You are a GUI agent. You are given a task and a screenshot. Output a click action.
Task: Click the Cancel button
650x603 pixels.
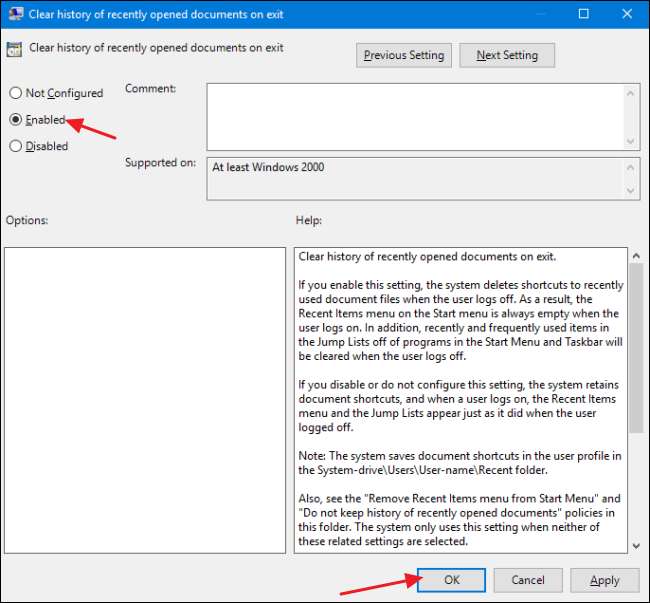(528, 580)
